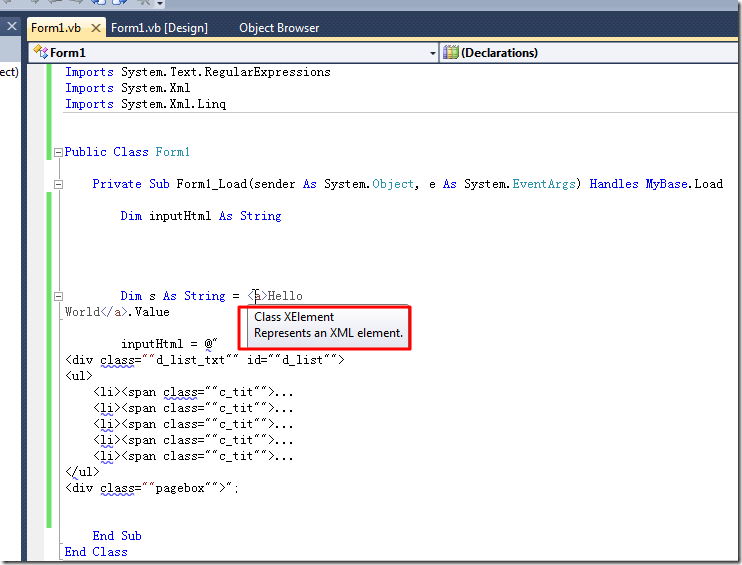Click the End Class line
This screenshot has width=742, height=565.
click(x=96, y=552)
